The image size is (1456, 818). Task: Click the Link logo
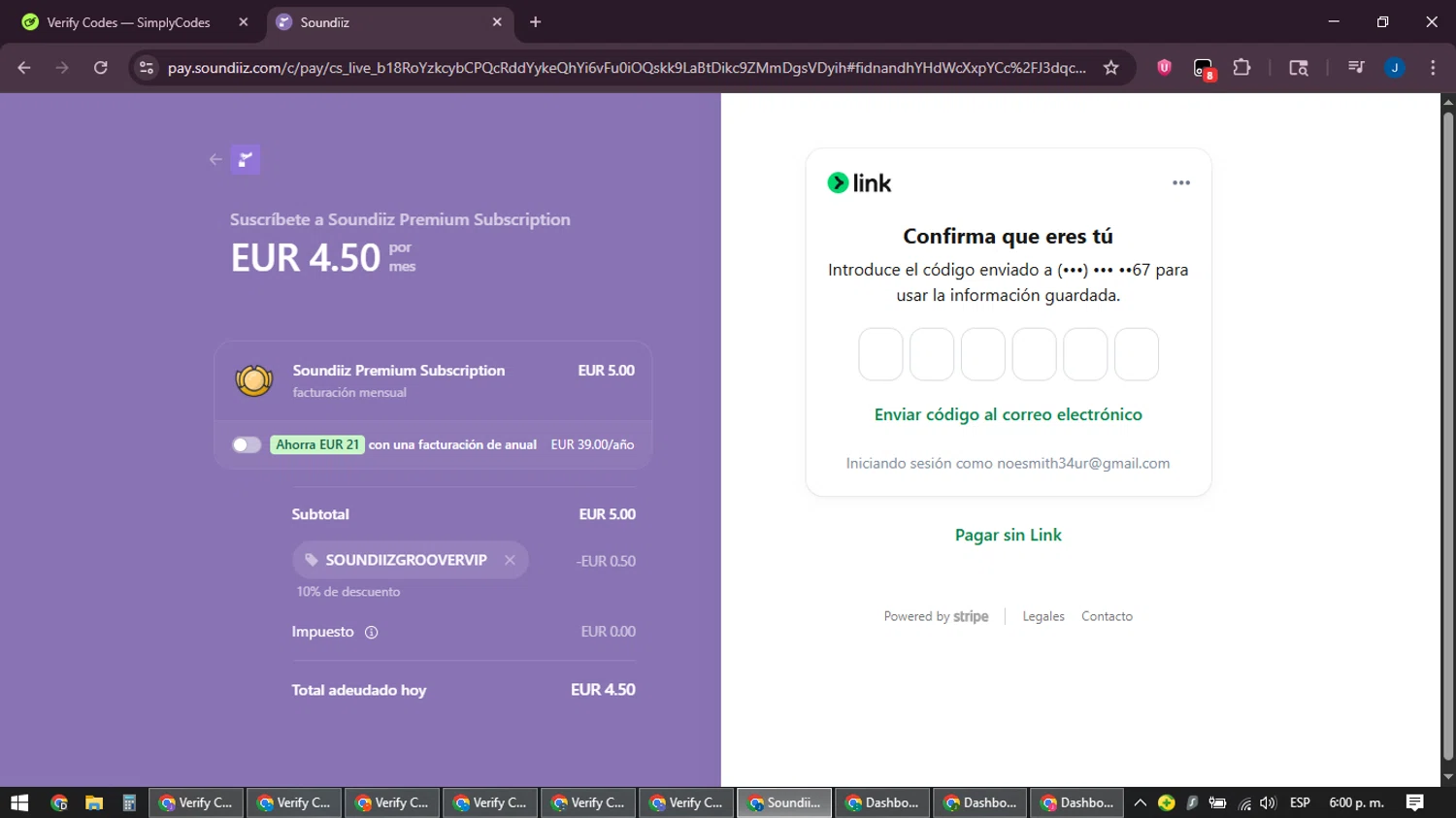click(x=859, y=182)
